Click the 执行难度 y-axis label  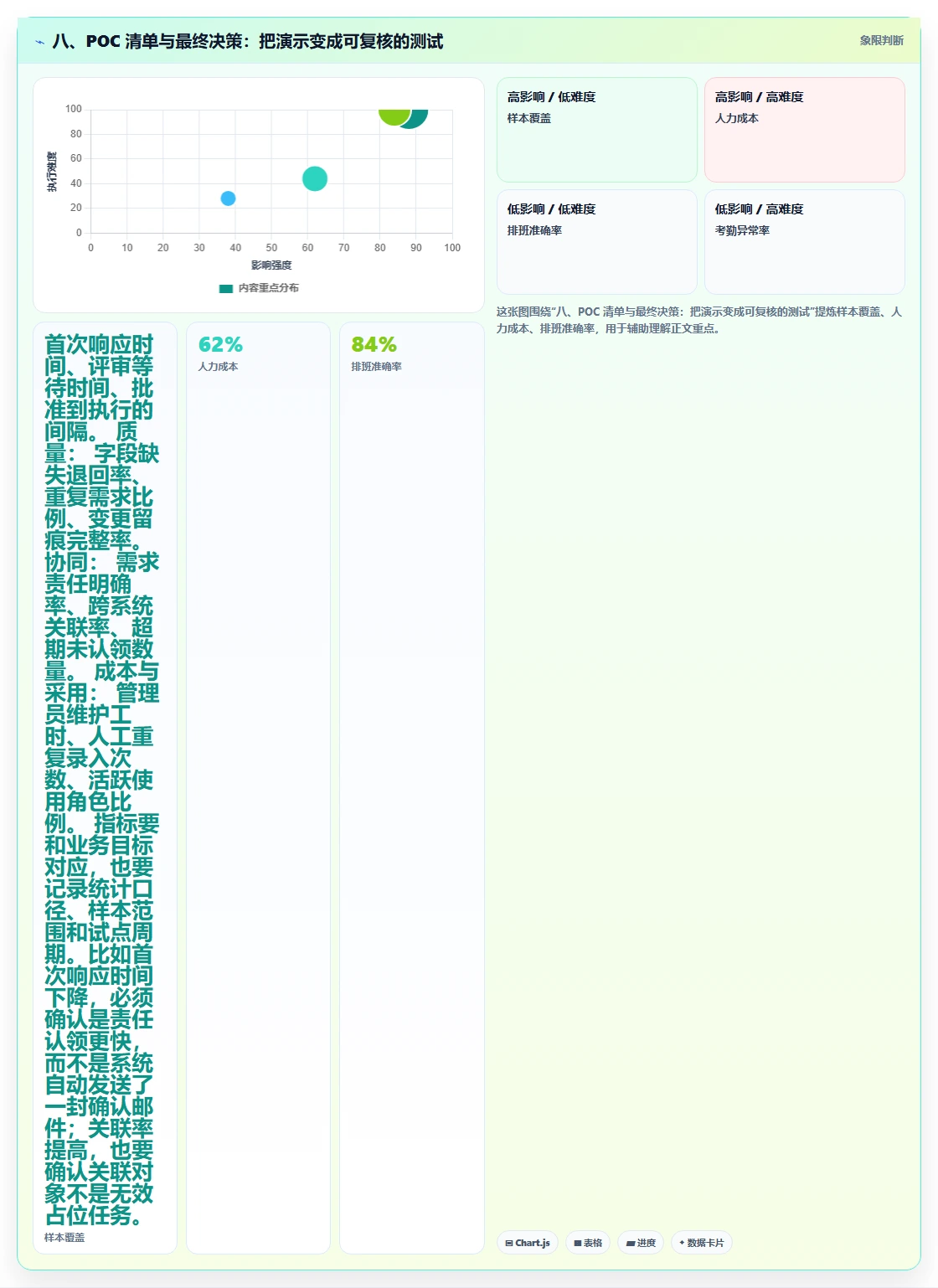pos(52,172)
